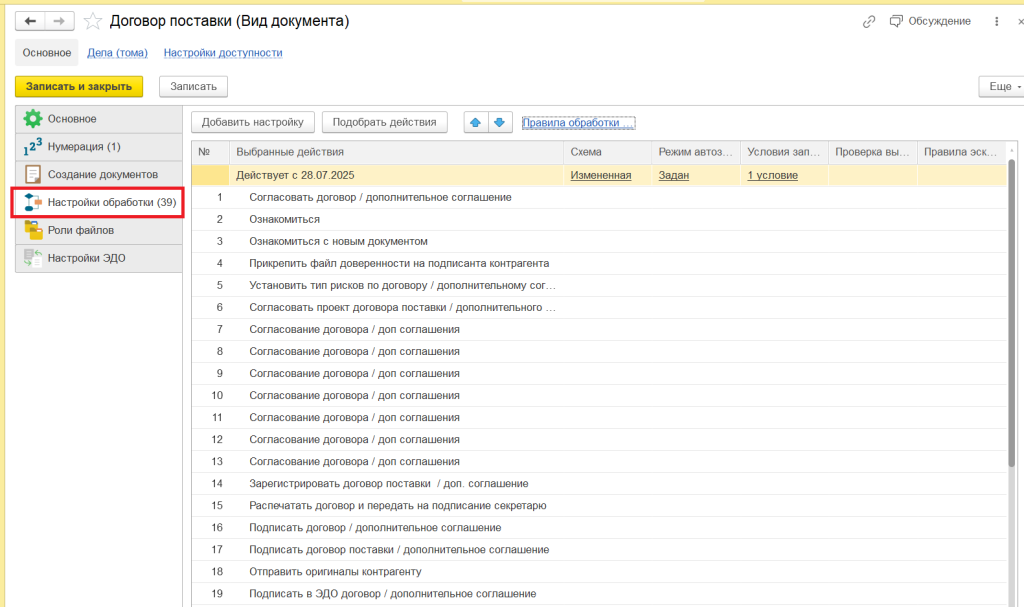Select Нумерация (1) in the sidebar
Viewport: 1024px width, 607px height.
click(84, 147)
